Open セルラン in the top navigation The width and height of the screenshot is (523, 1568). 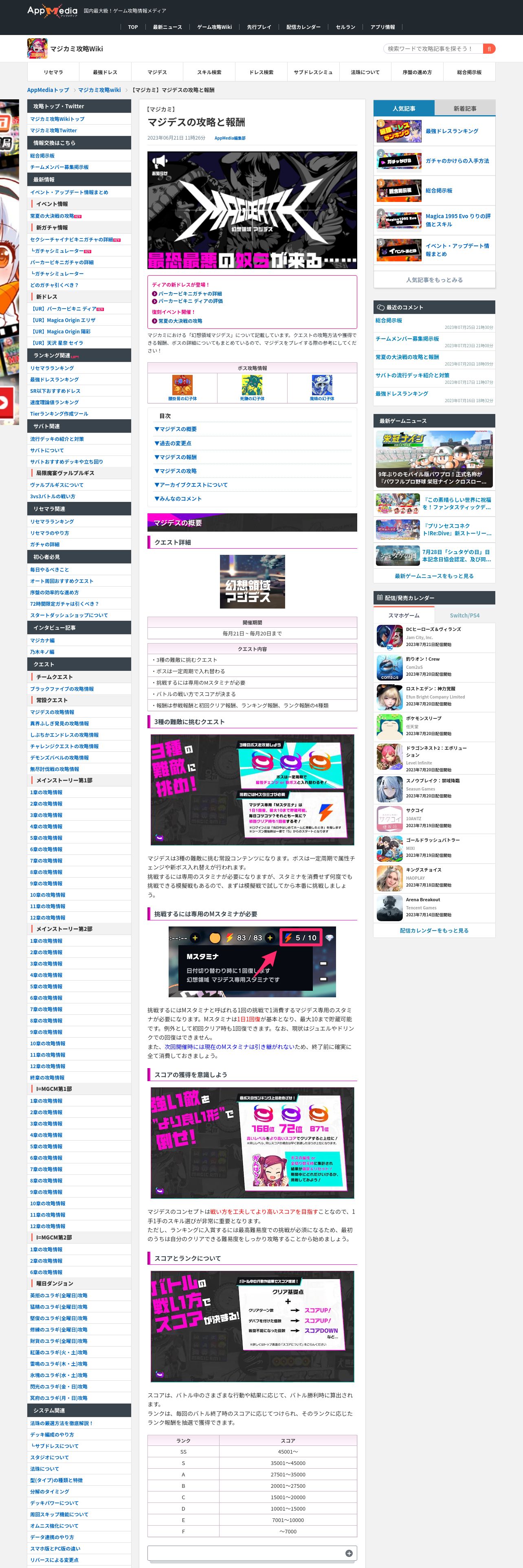pyautogui.click(x=345, y=27)
